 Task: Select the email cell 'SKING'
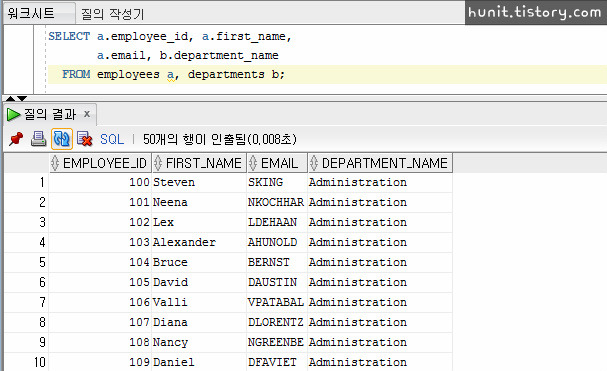tap(277, 182)
